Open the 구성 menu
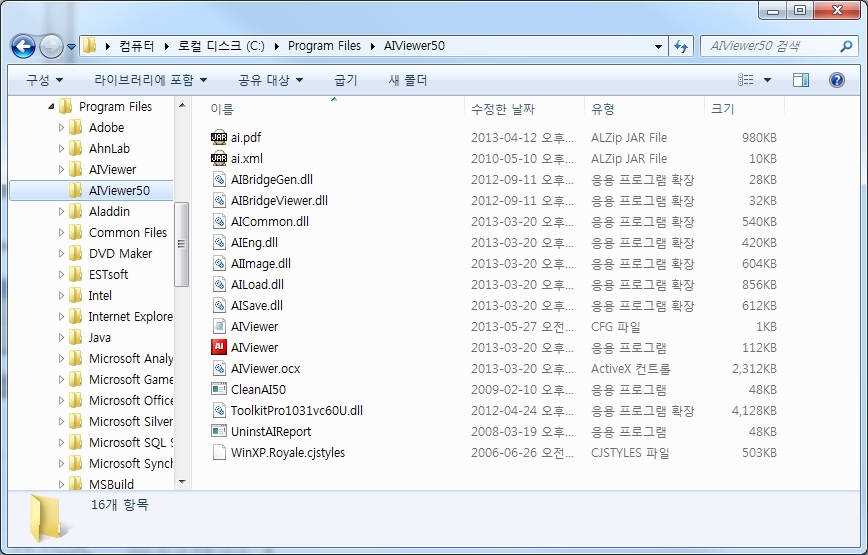This screenshot has width=868, height=555. click(x=45, y=80)
